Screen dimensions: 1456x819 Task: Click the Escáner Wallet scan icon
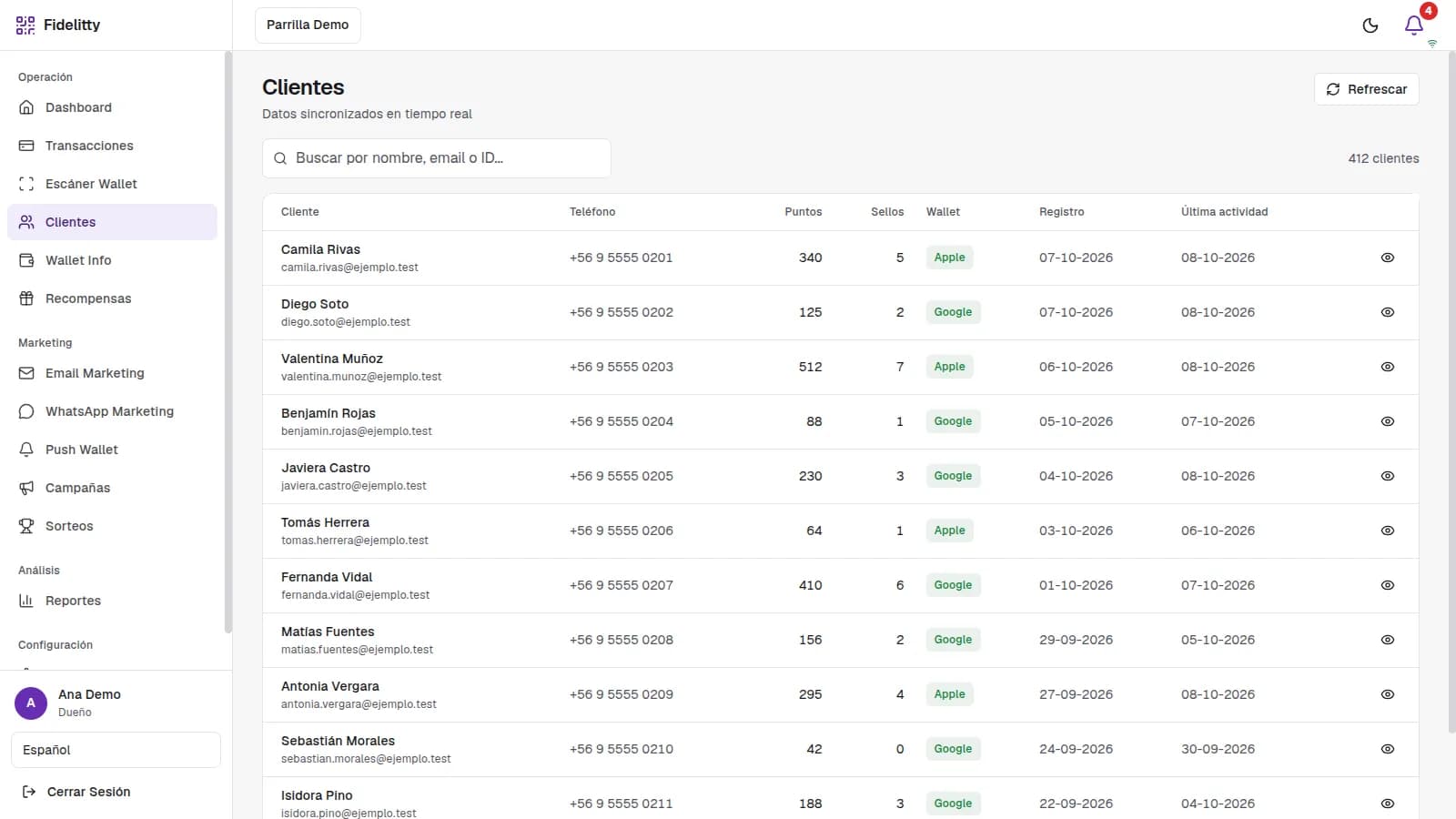(26, 184)
